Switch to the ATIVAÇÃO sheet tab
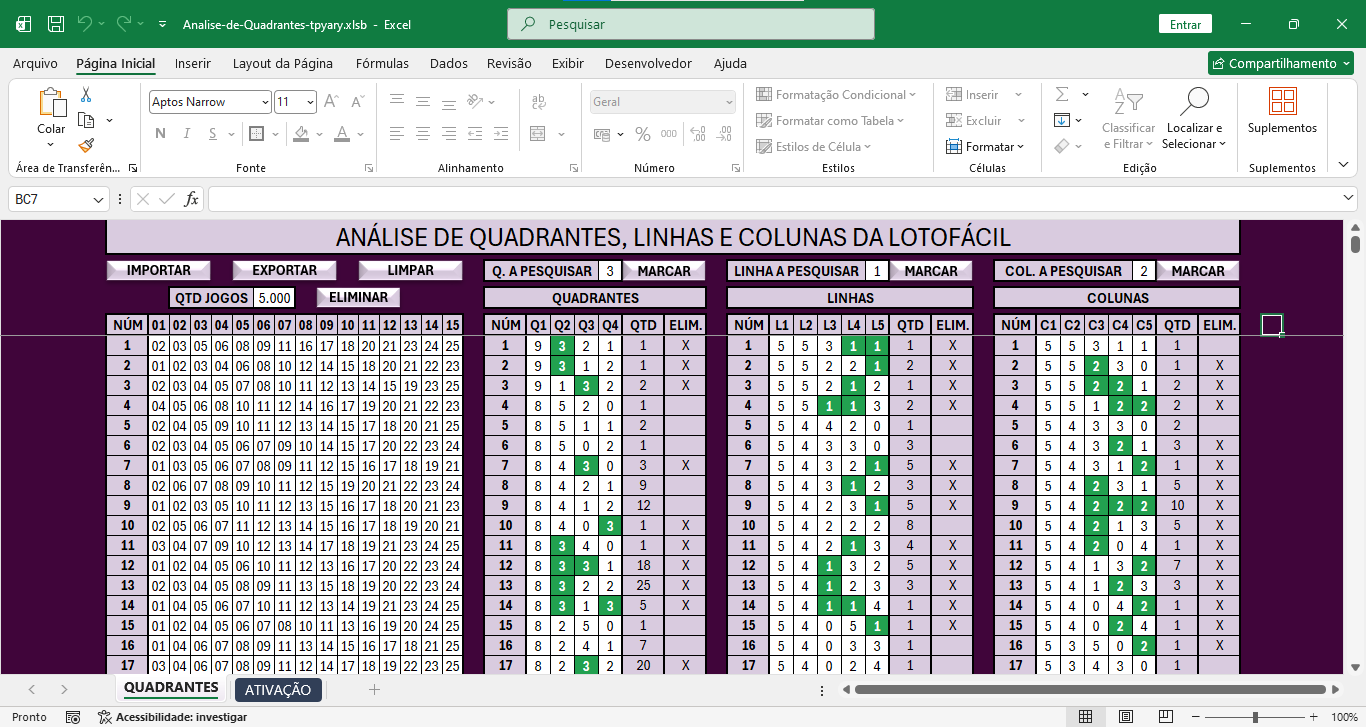This screenshot has height=727, width=1366. pos(278,690)
